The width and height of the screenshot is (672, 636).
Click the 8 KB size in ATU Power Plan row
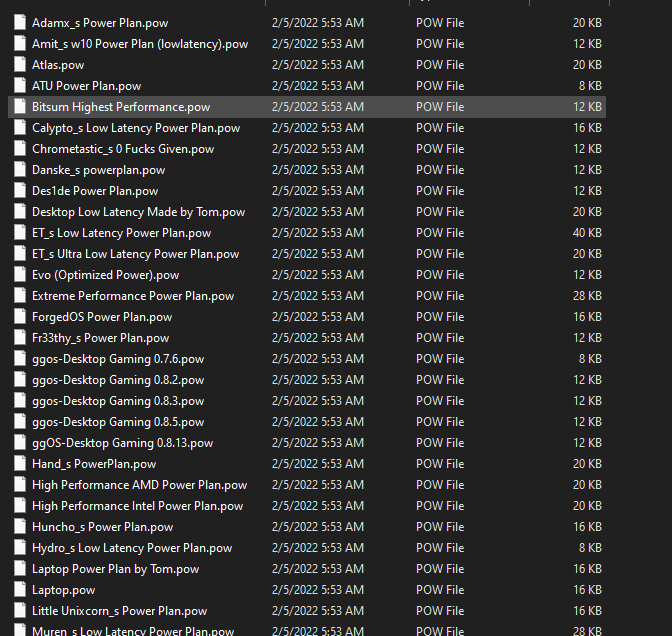pyautogui.click(x=590, y=86)
